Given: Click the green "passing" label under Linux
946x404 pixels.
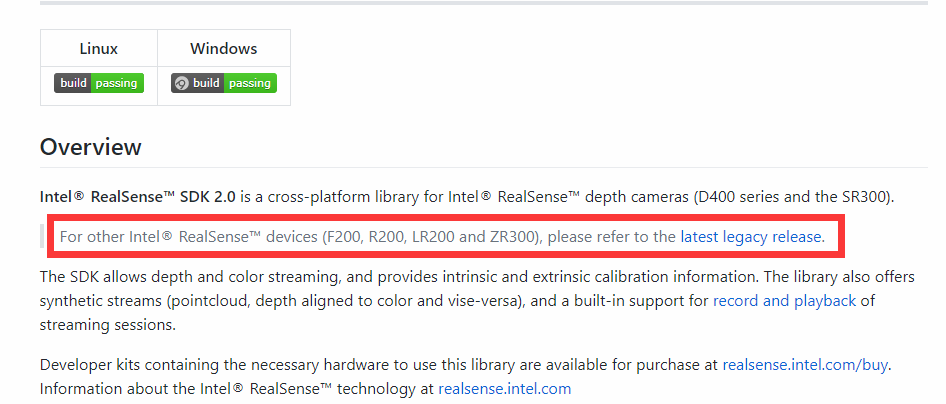Looking at the screenshot, I should [117, 83].
